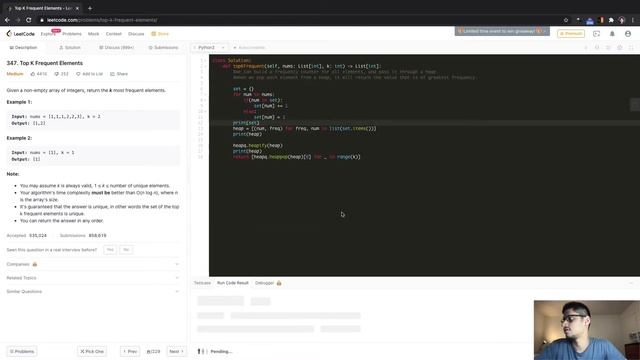Open Chrome three-dot menu
This screenshot has width=640, height=360.
coord(633,20)
